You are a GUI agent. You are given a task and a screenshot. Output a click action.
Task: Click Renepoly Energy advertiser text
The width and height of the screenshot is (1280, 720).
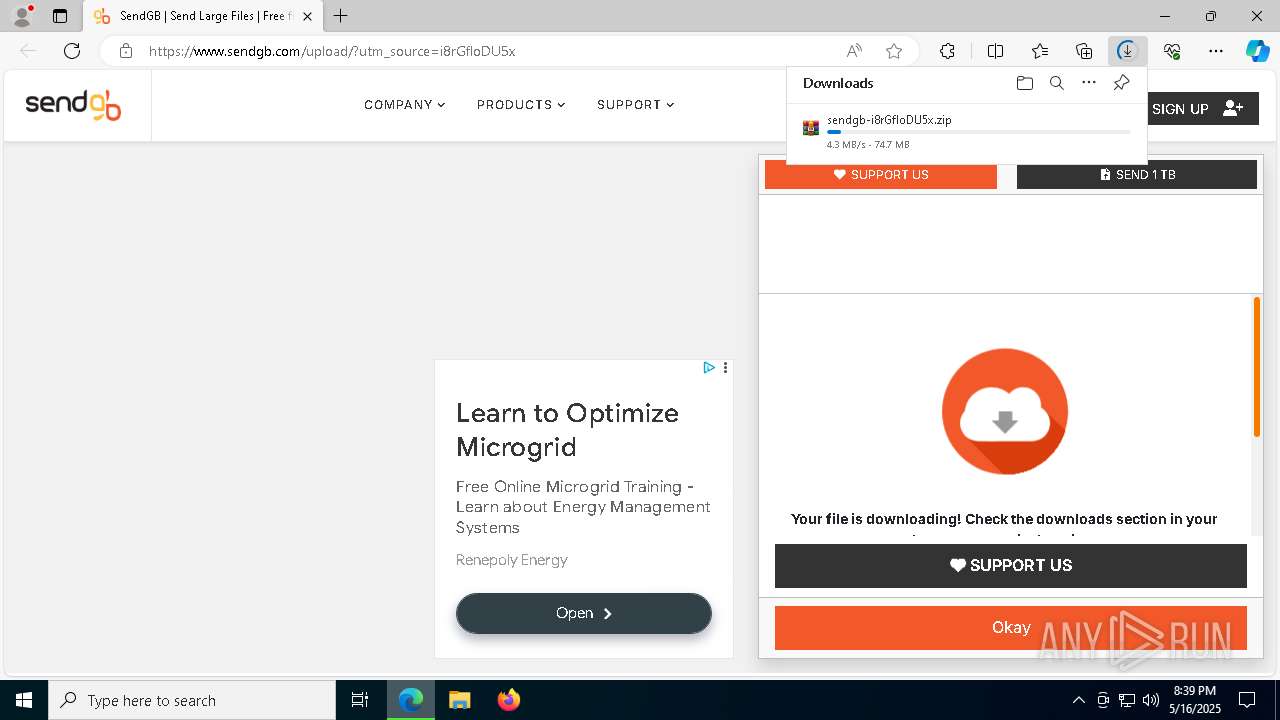[x=512, y=560]
